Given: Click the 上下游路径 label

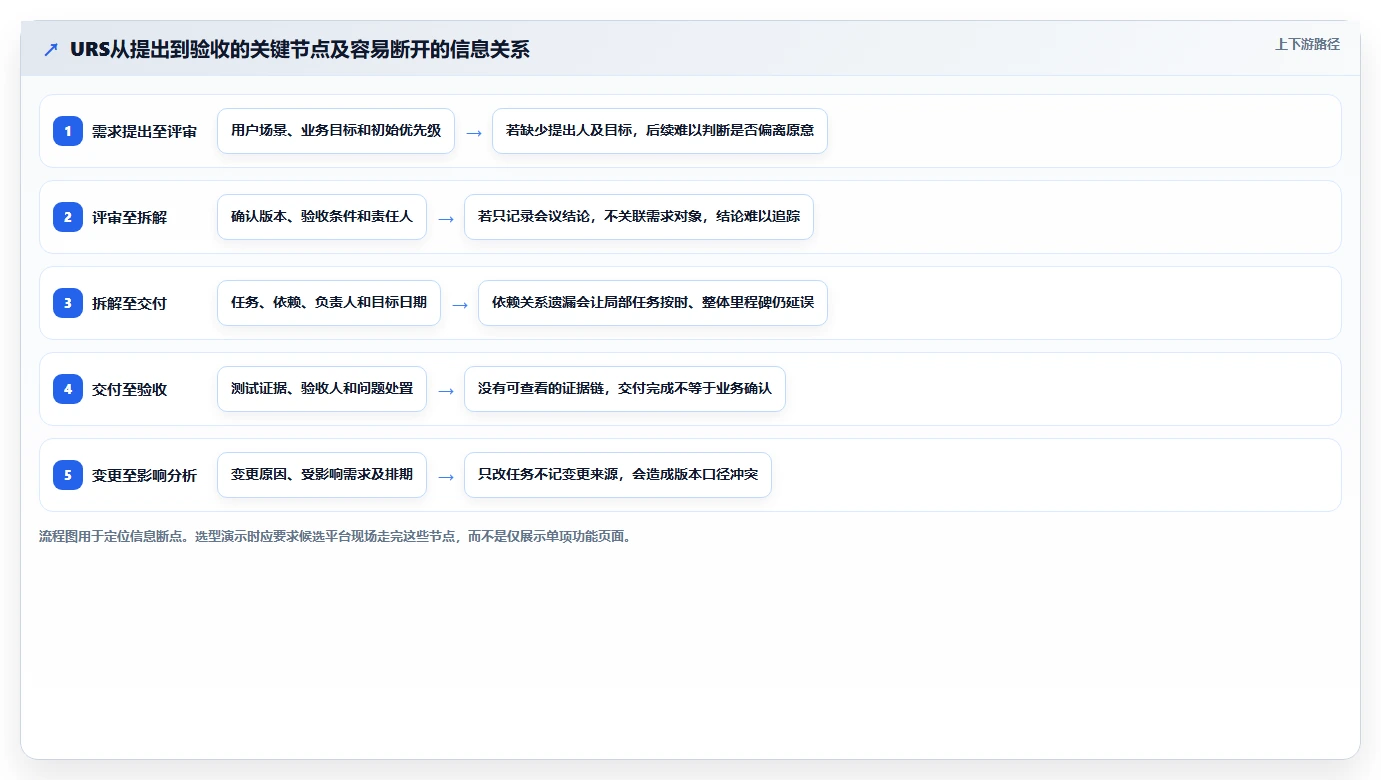Looking at the screenshot, I should [x=1307, y=44].
